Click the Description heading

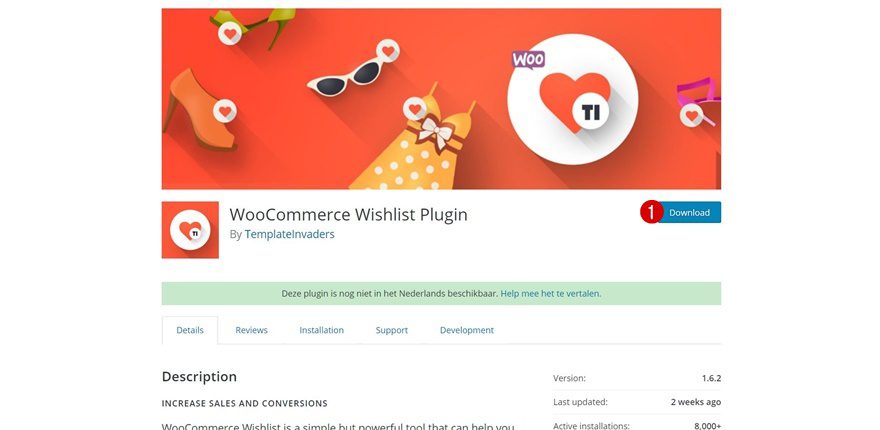[199, 377]
